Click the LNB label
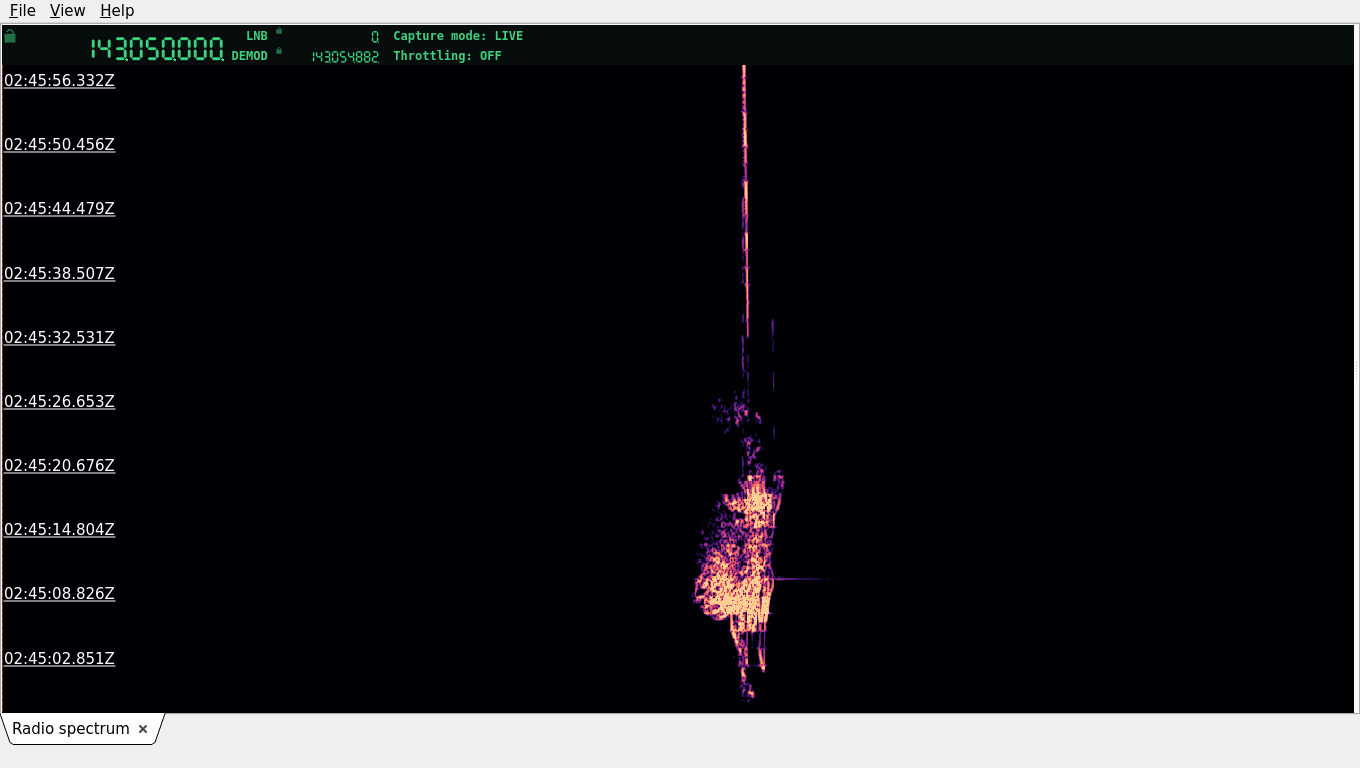This screenshot has height=768, width=1360. (x=257, y=36)
